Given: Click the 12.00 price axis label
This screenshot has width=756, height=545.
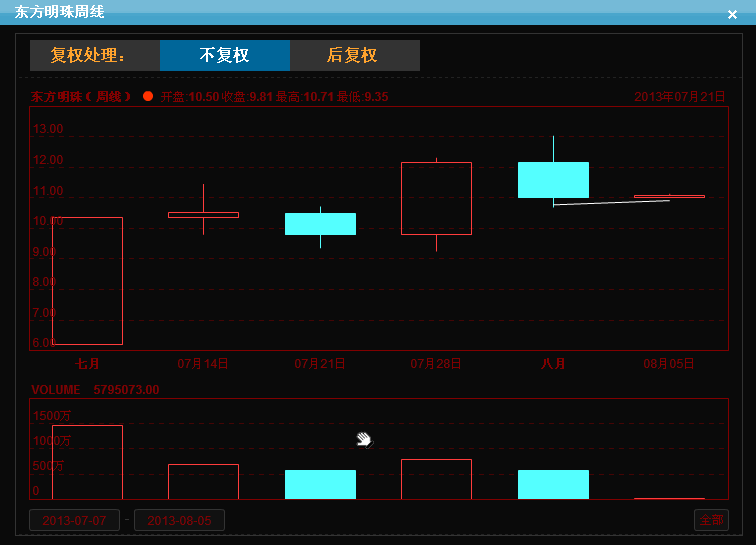Looking at the screenshot, I should click(x=48, y=160).
